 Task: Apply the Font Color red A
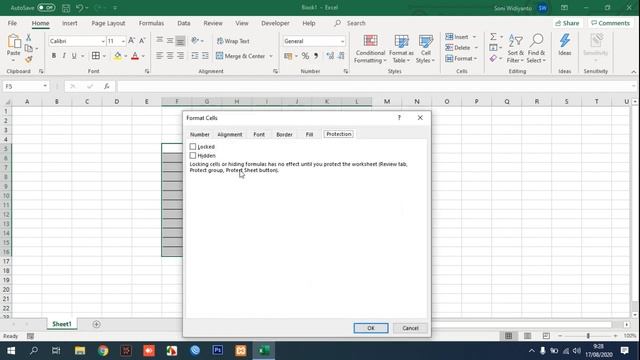click(135, 56)
